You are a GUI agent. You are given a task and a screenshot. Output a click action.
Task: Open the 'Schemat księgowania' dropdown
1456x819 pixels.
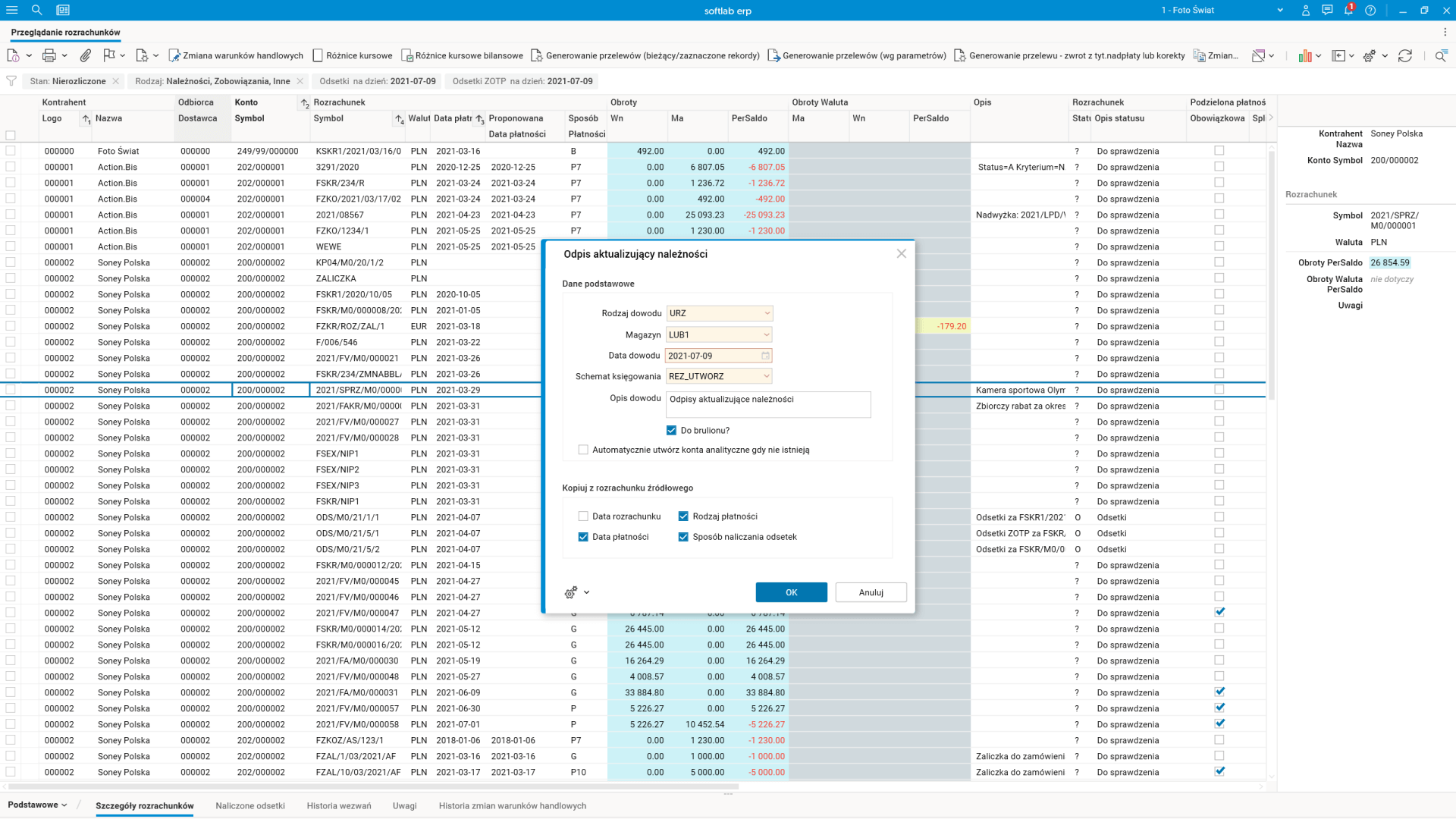766,376
